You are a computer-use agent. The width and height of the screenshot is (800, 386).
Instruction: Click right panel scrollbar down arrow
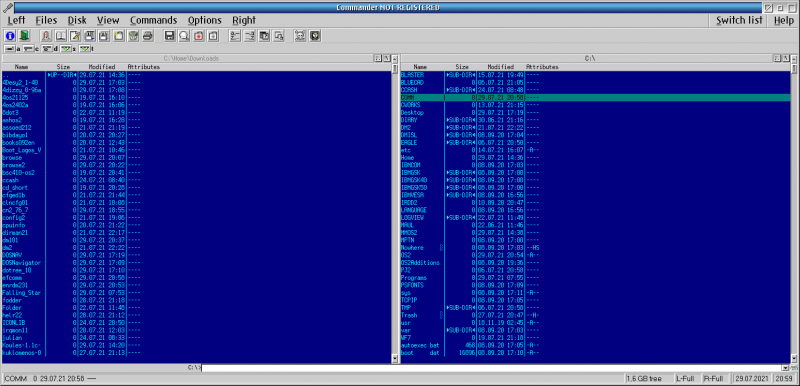[794, 359]
